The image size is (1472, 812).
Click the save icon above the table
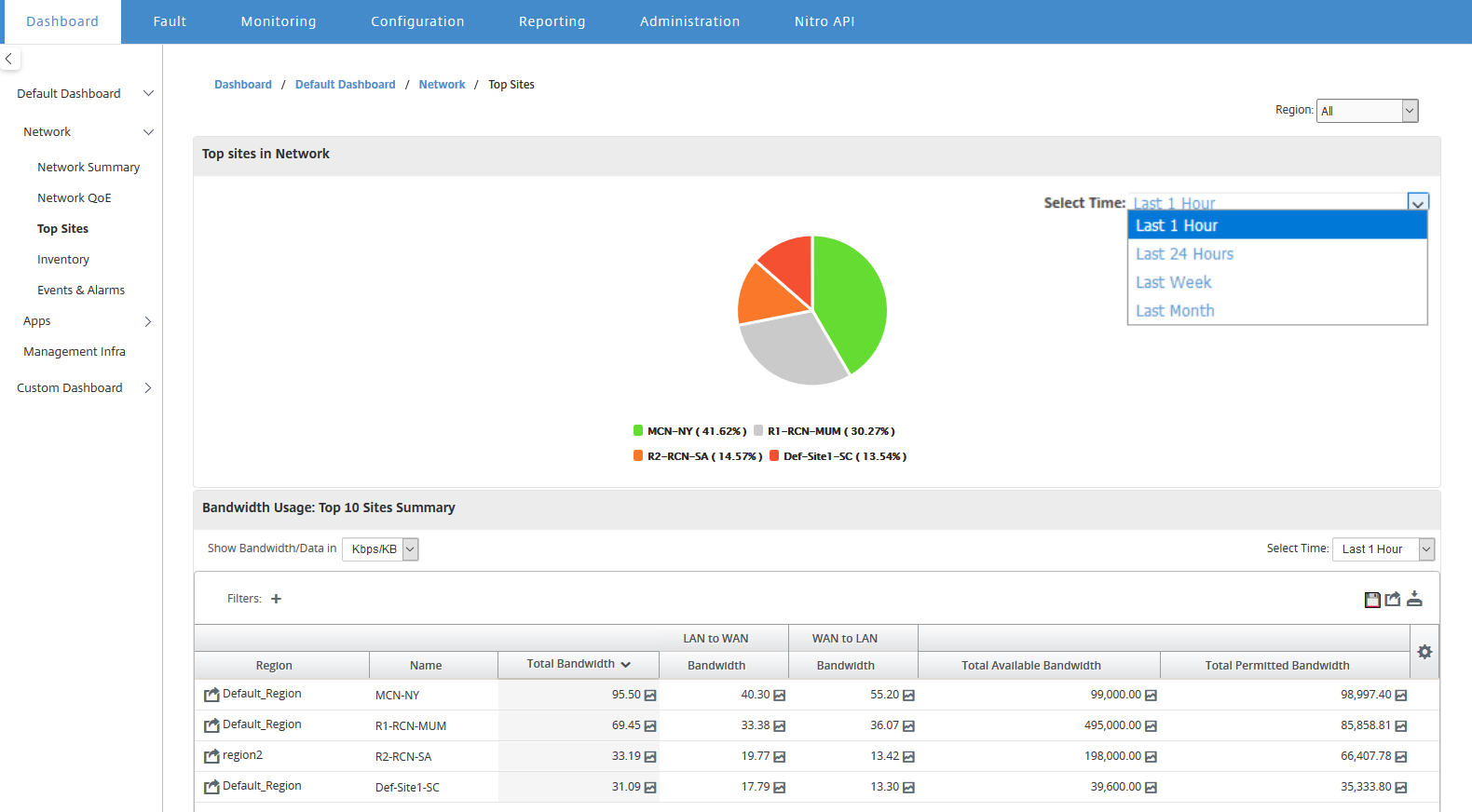(x=1372, y=600)
